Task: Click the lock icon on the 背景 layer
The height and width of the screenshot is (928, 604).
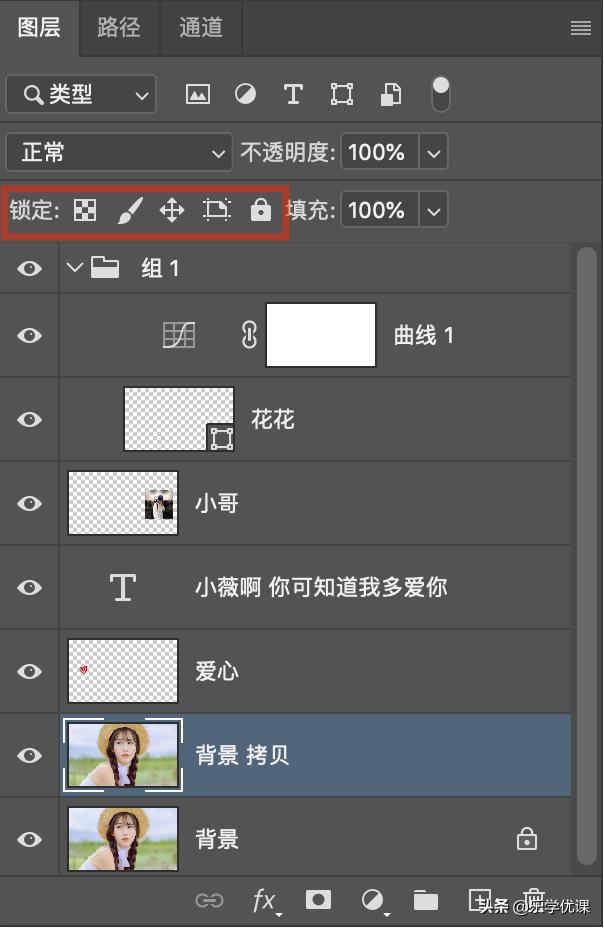Action: point(527,839)
